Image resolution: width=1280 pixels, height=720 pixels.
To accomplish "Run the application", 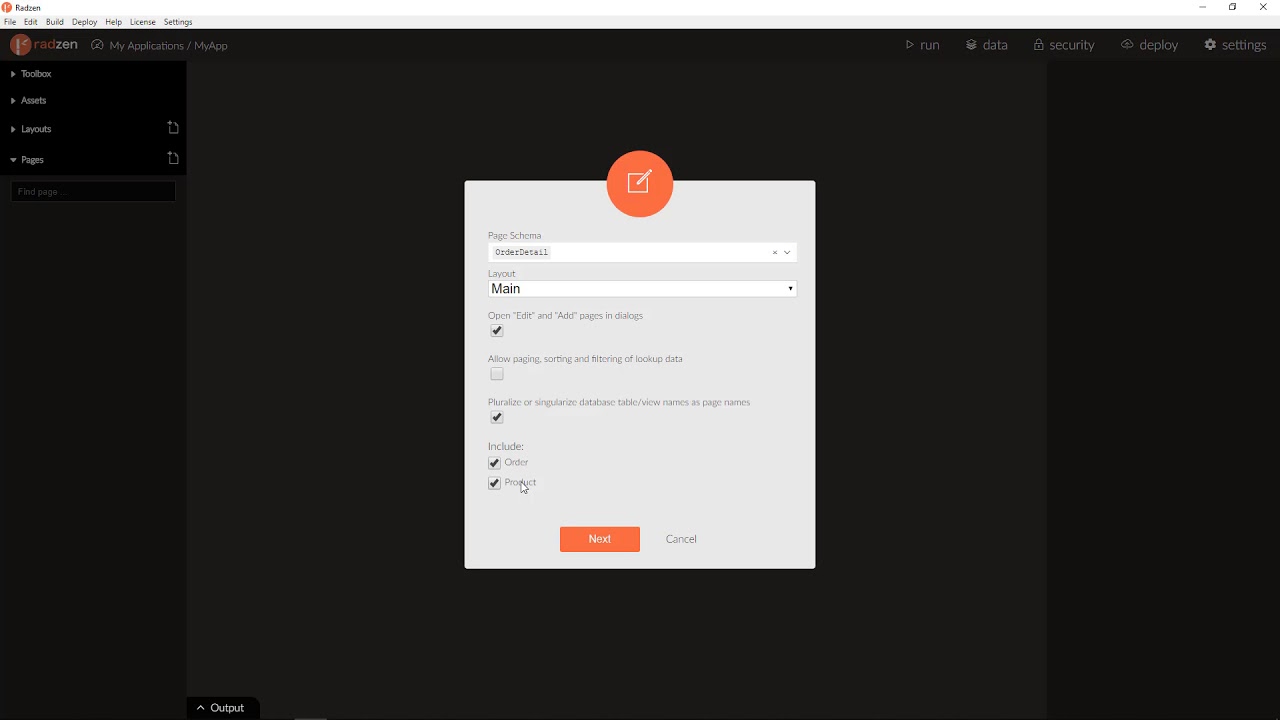I will tap(922, 45).
